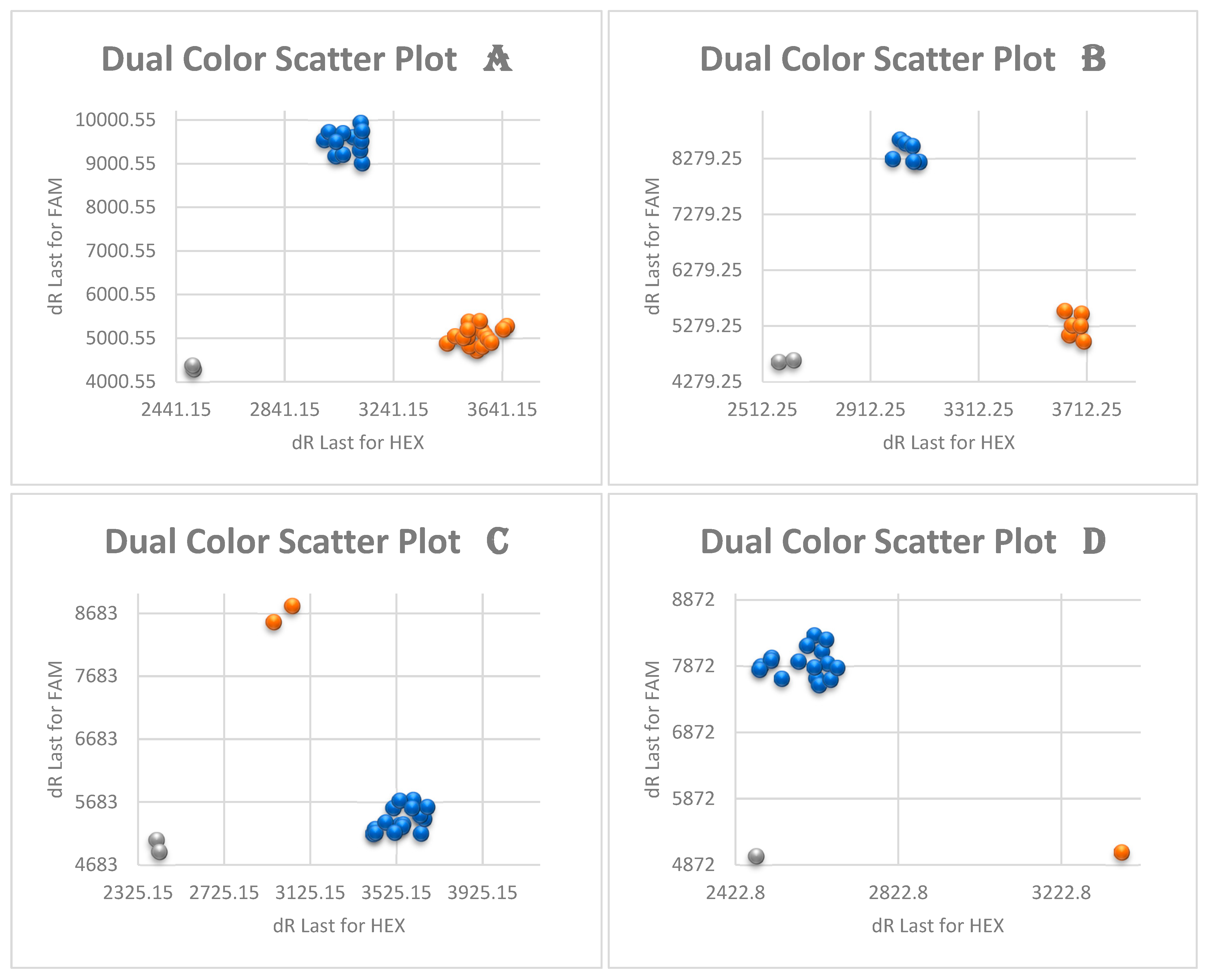The height and width of the screenshot is (980, 1208).
Task: Click the 8683 y-axis label in plot C
Action: pos(97,613)
